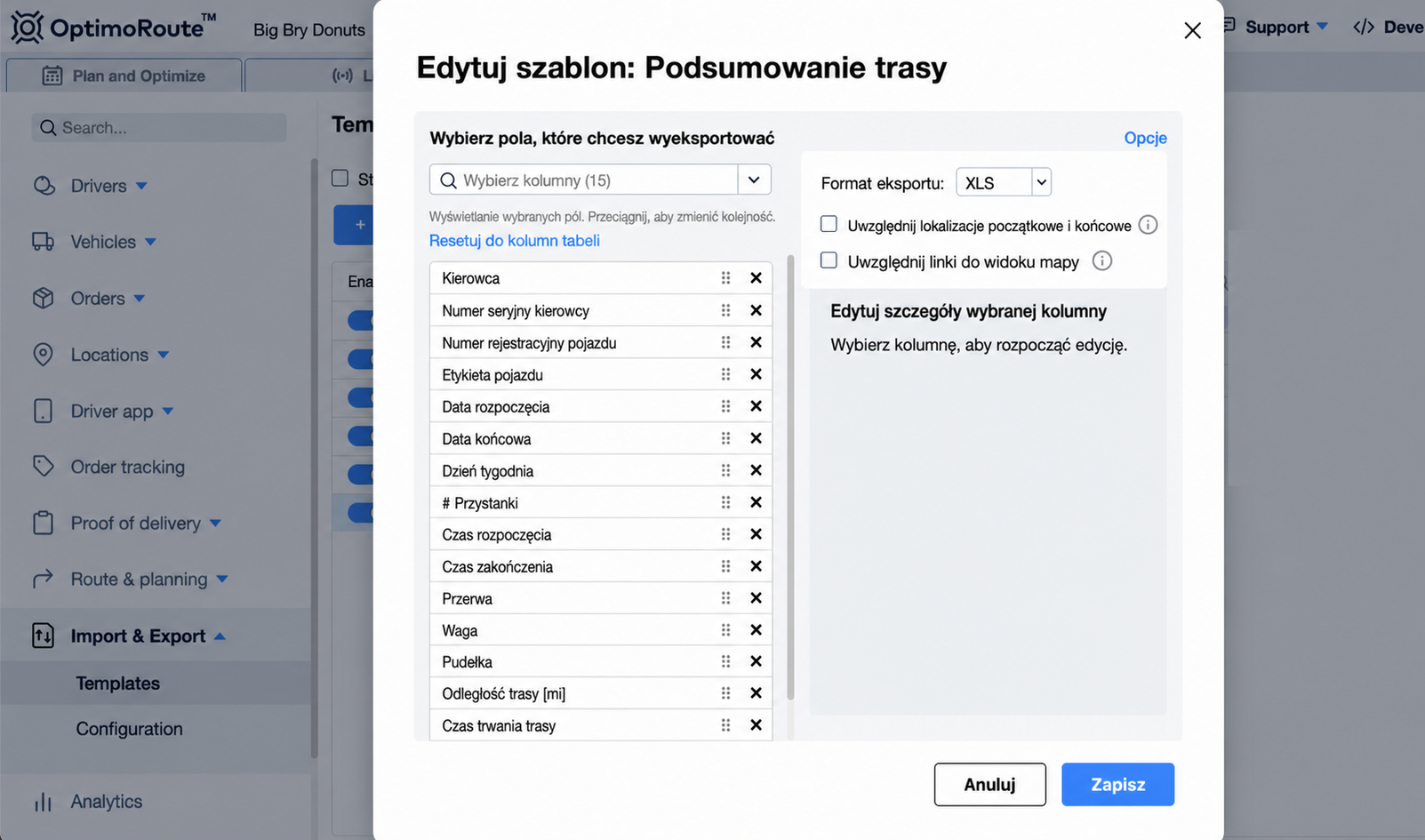This screenshot has height=840, width=1425.
Task: Click the column list scrollbar
Action: (x=790, y=478)
